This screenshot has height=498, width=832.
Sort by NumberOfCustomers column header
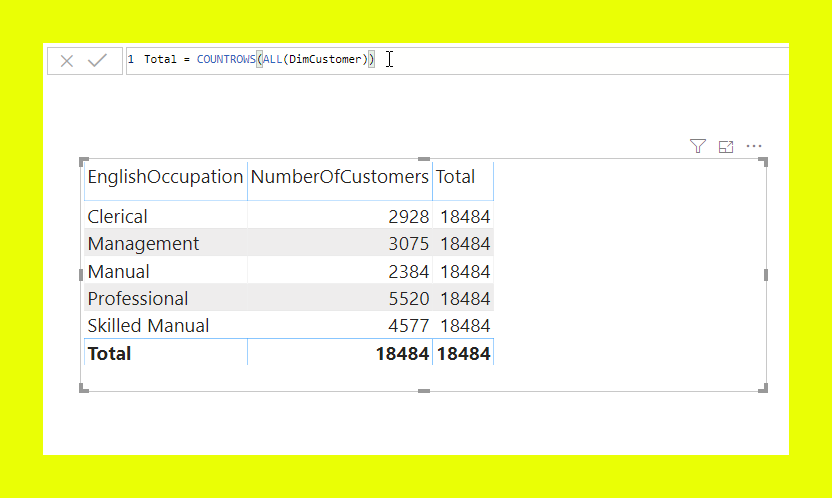pos(339,177)
